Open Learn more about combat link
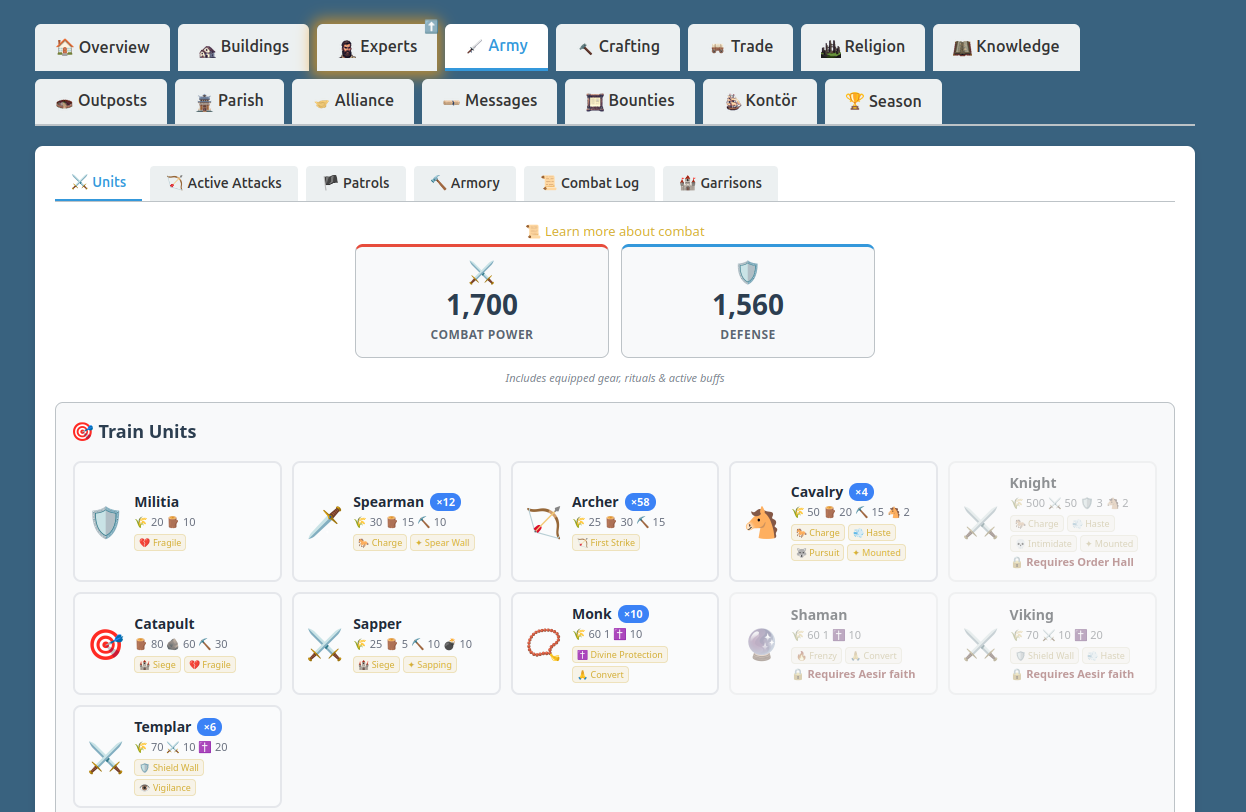This screenshot has width=1246, height=812. point(615,231)
